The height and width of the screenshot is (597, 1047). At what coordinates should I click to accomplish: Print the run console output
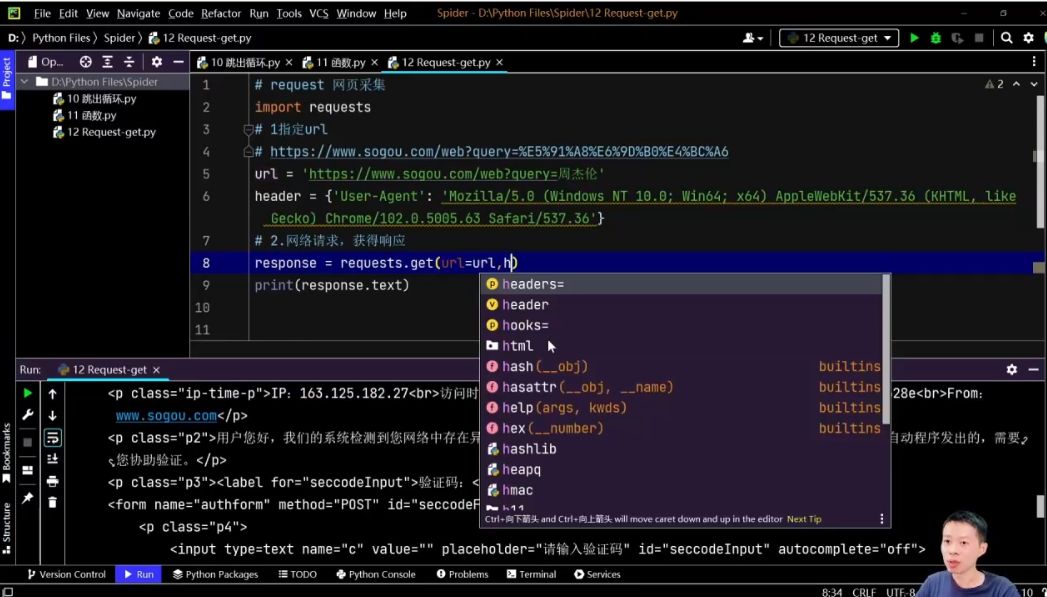[52, 481]
